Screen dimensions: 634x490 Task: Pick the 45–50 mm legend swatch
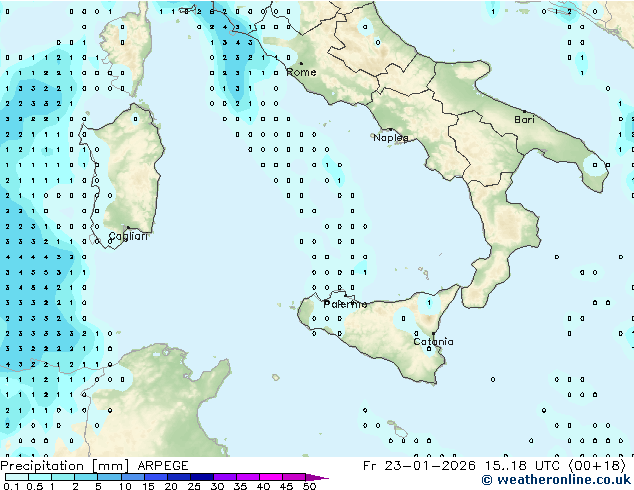click(x=294, y=477)
